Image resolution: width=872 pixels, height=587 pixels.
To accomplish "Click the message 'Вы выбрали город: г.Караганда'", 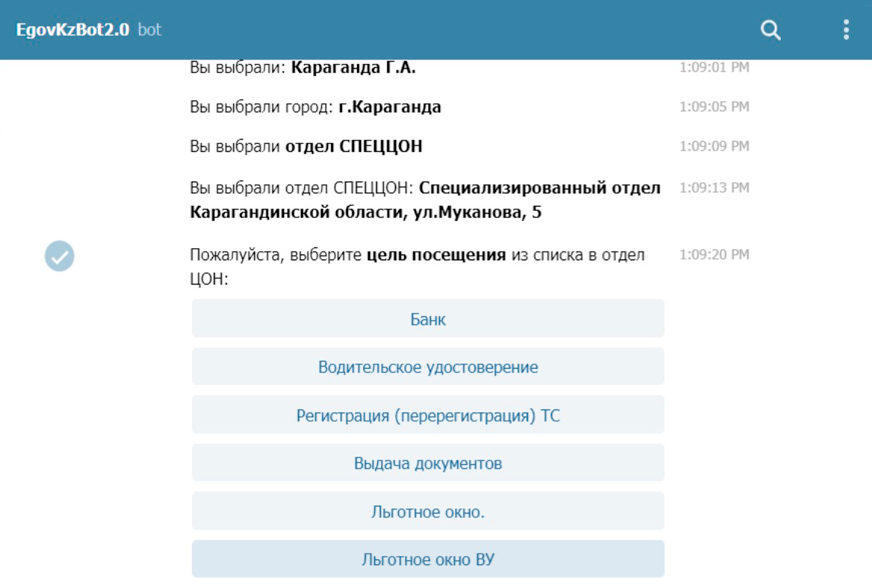I will pyautogui.click(x=315, y=107).
